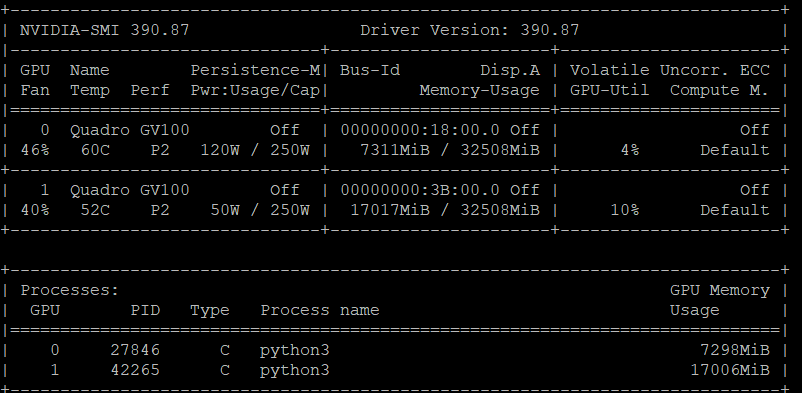Select bus ID 00000000:3B:00.0
This screenshot has width=802, height=393.
click(x=420, y=190)
